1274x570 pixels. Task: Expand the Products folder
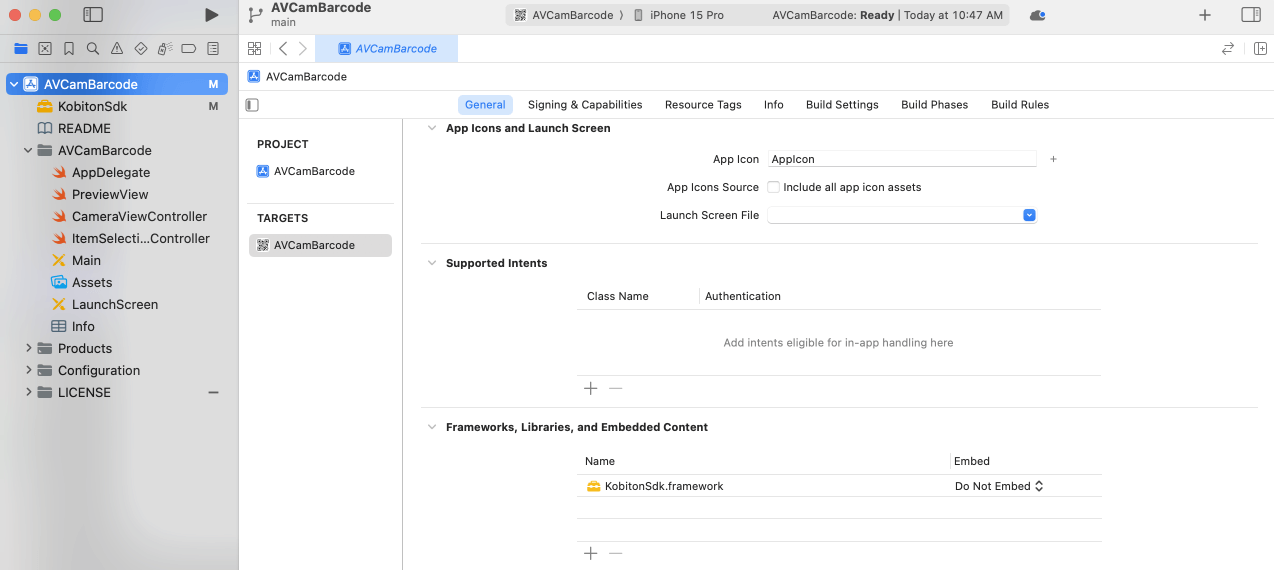point(28,348)
